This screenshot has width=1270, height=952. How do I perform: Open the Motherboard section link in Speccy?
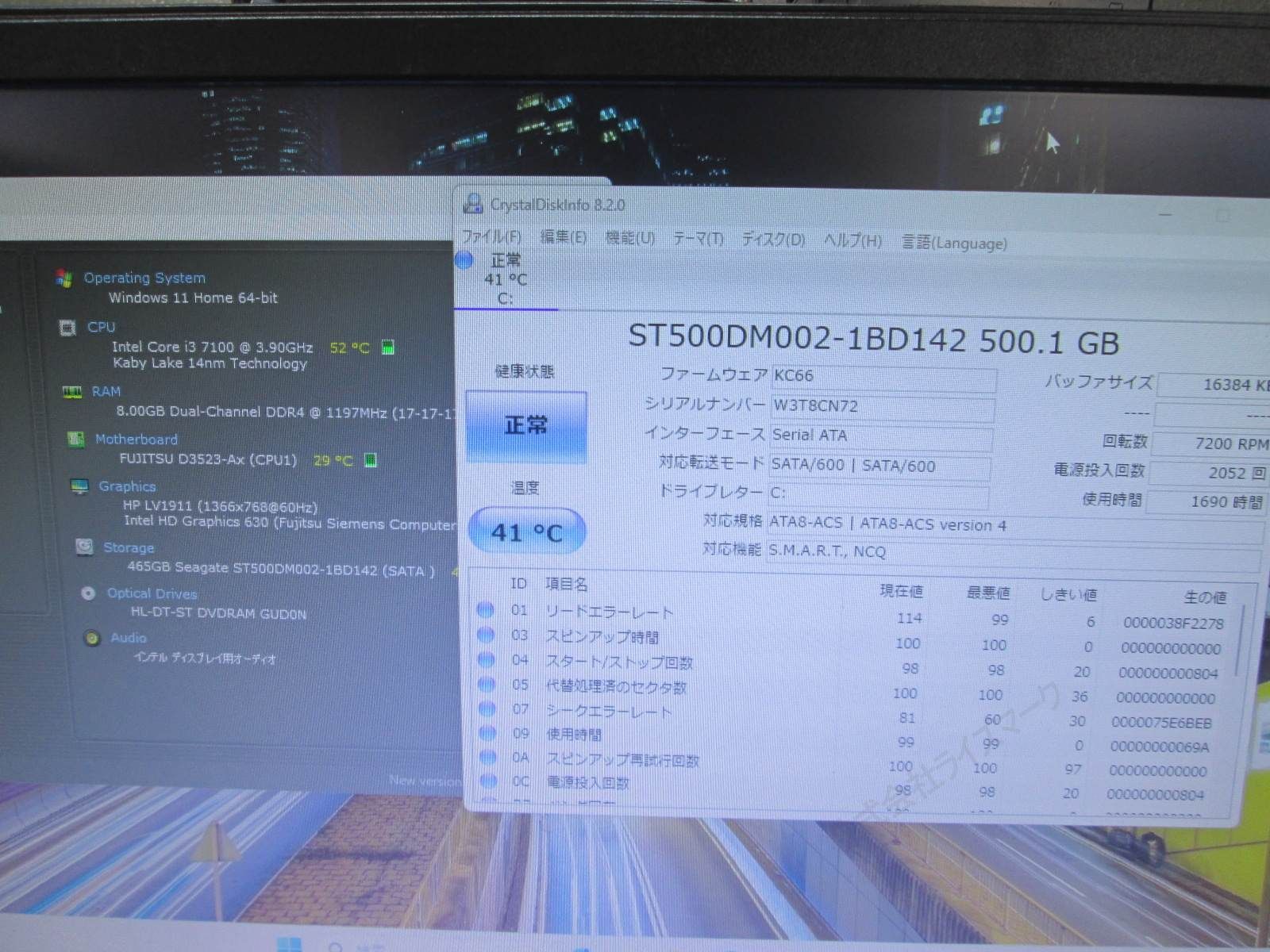tap(137, 439)
